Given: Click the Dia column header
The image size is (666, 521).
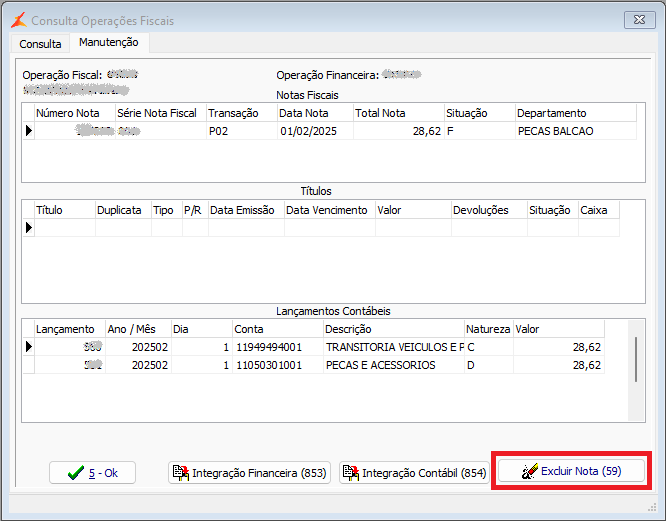Looking at the screenshot, I should tap(202, 329).
